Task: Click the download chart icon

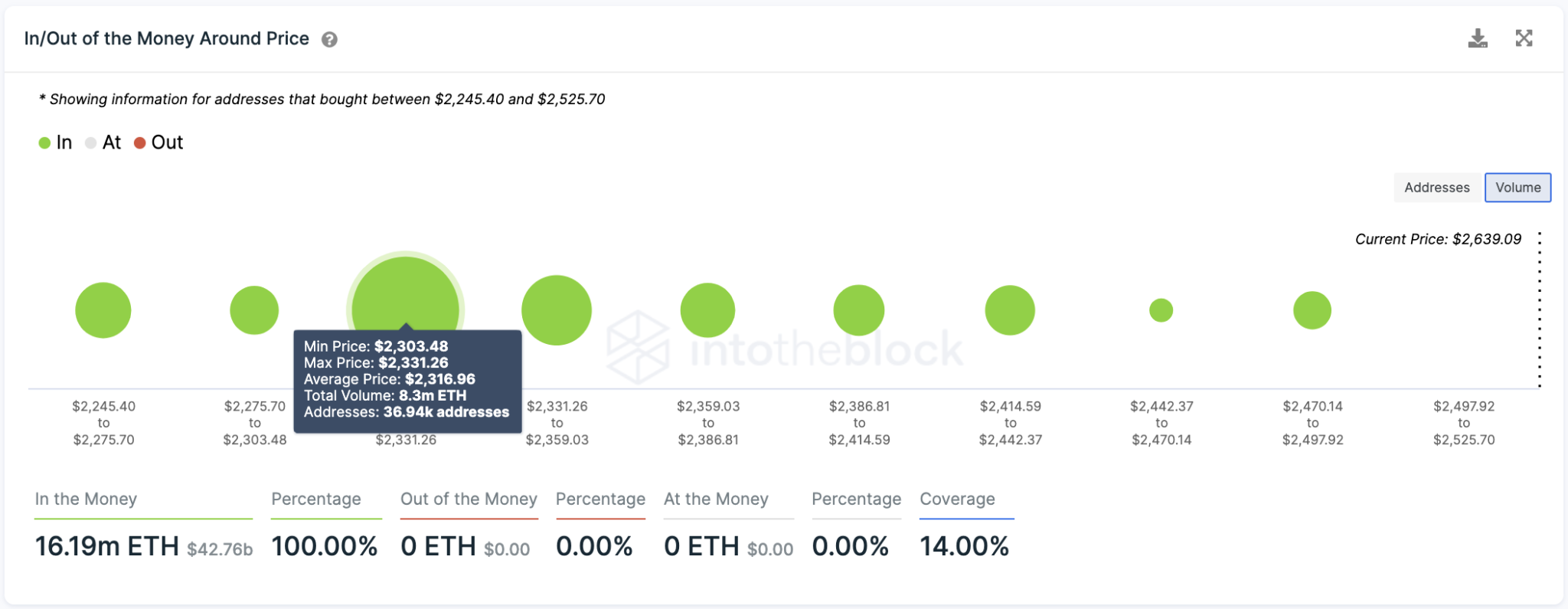Action: [1477, 38]
